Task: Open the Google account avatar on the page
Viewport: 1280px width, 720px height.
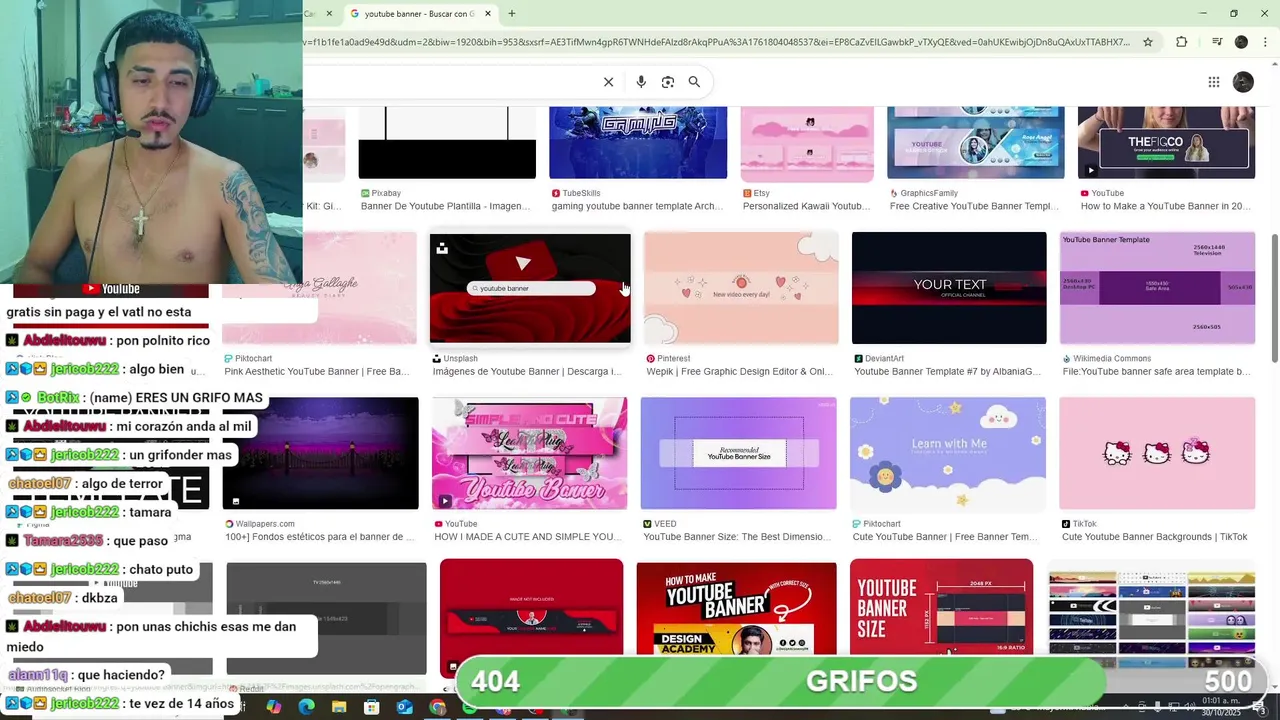Action: pos(1243,82)
